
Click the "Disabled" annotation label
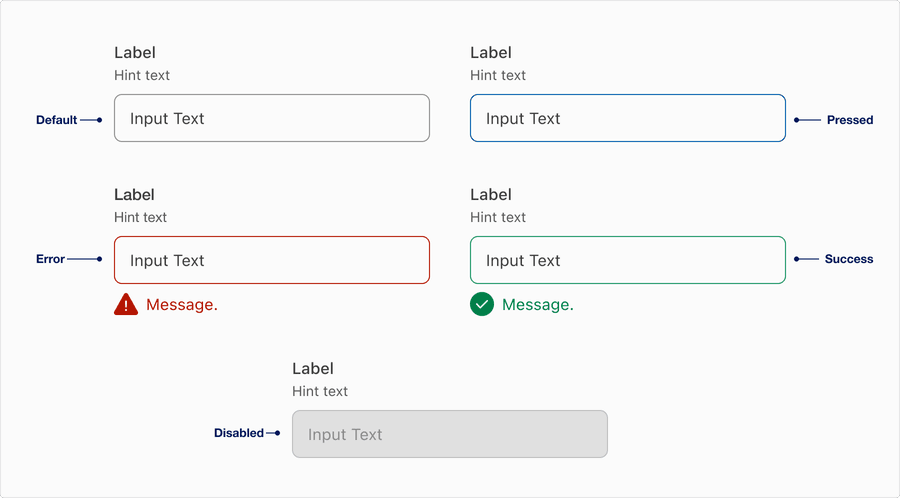pos(239,433)
